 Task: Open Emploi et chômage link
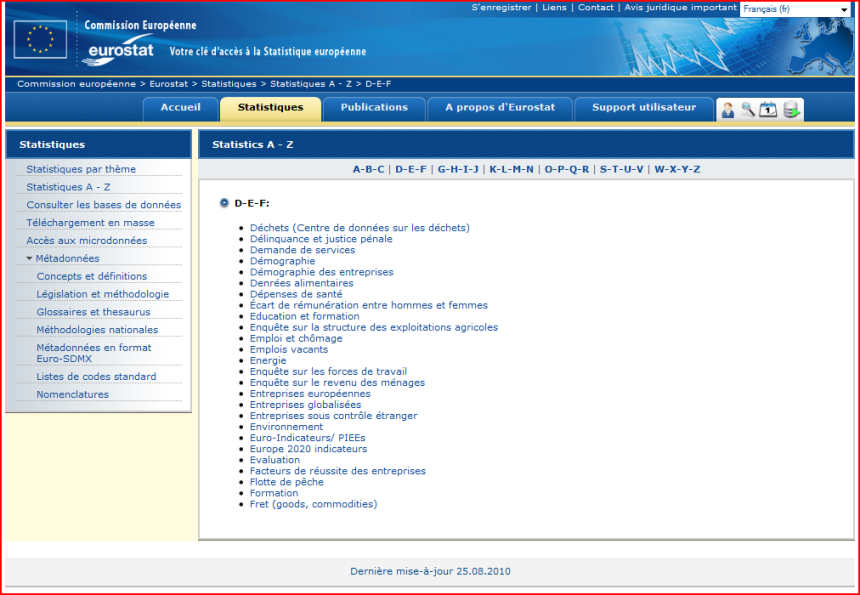tap(296, 338)
